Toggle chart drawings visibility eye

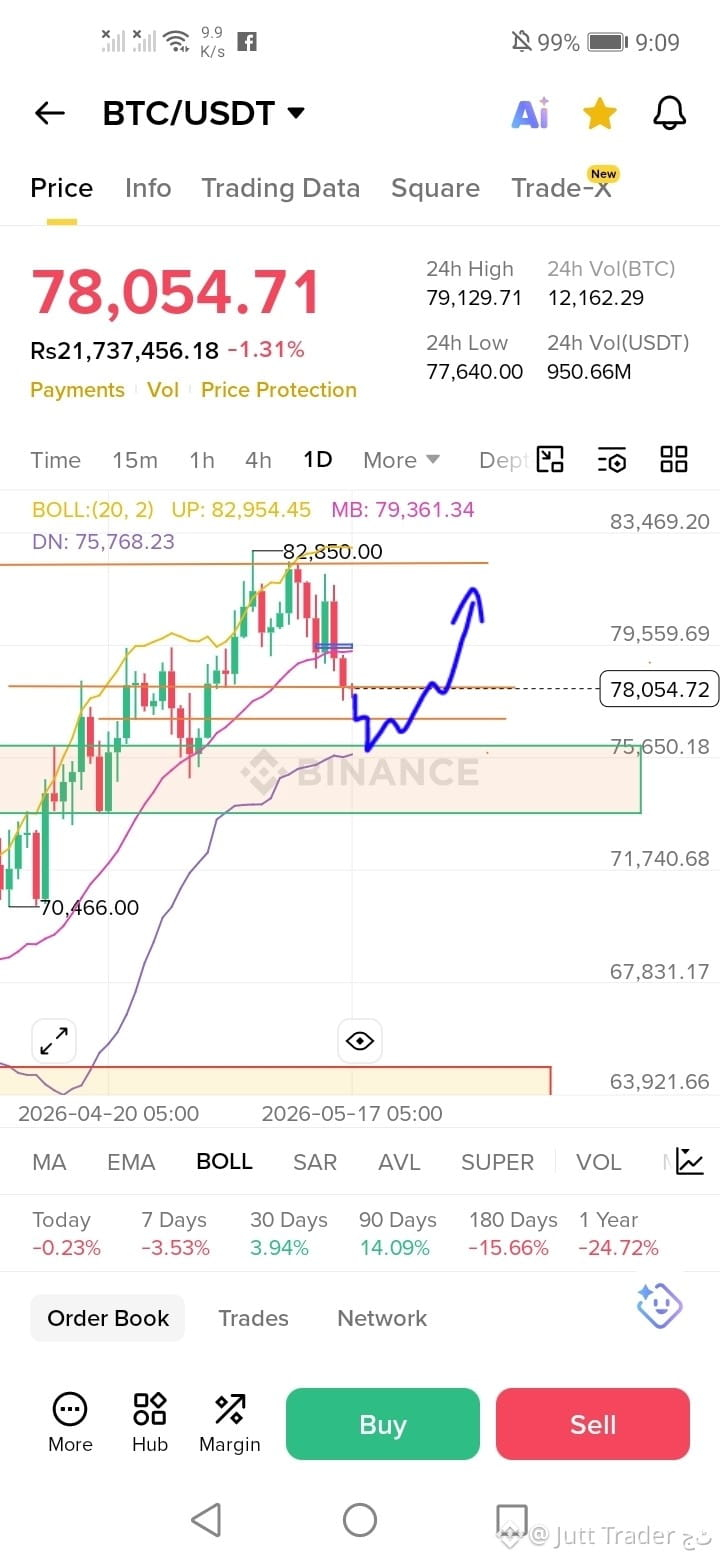[359, 1041]
